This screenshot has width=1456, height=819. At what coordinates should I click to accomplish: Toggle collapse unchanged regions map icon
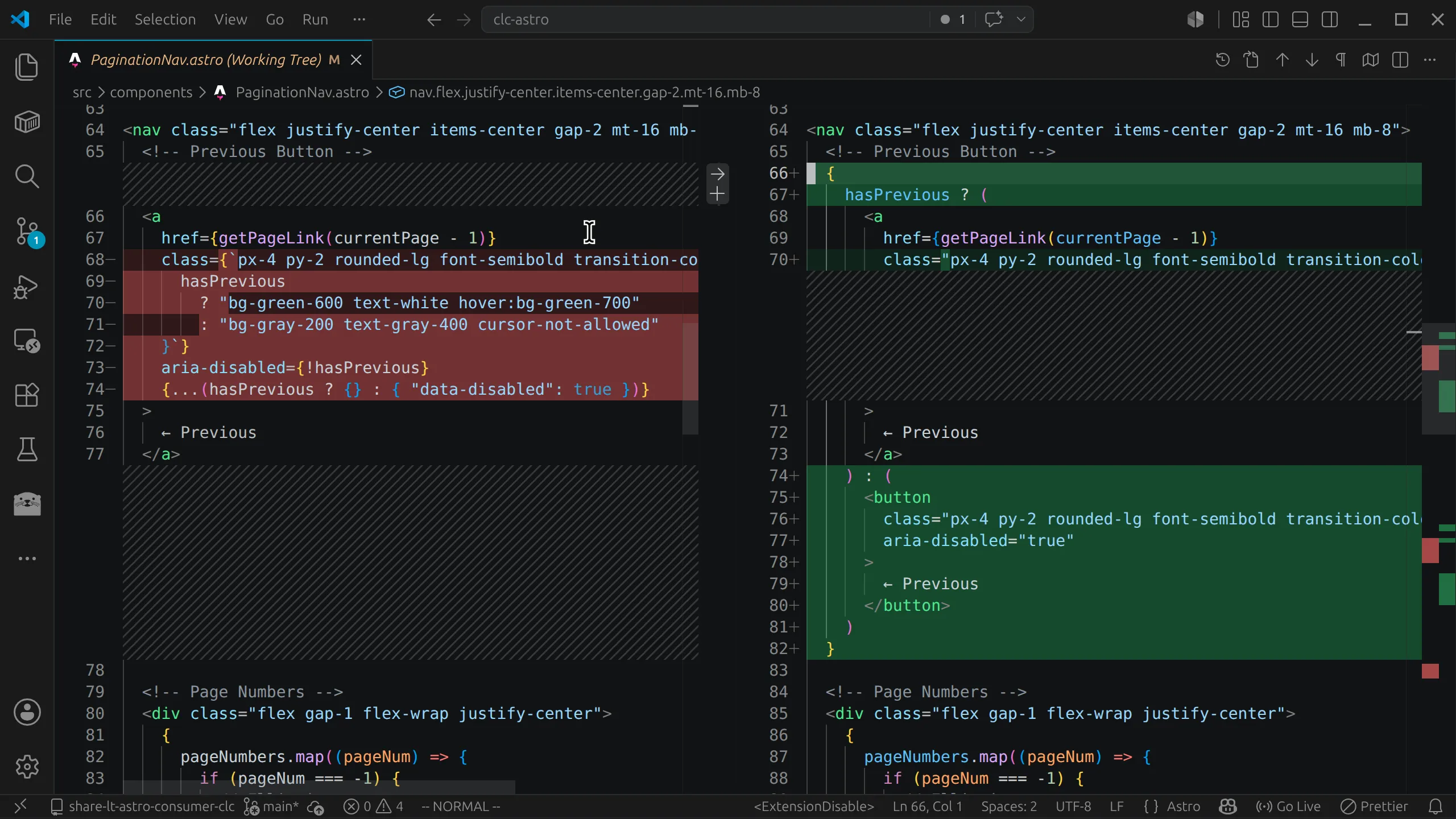pos(1371,60)
